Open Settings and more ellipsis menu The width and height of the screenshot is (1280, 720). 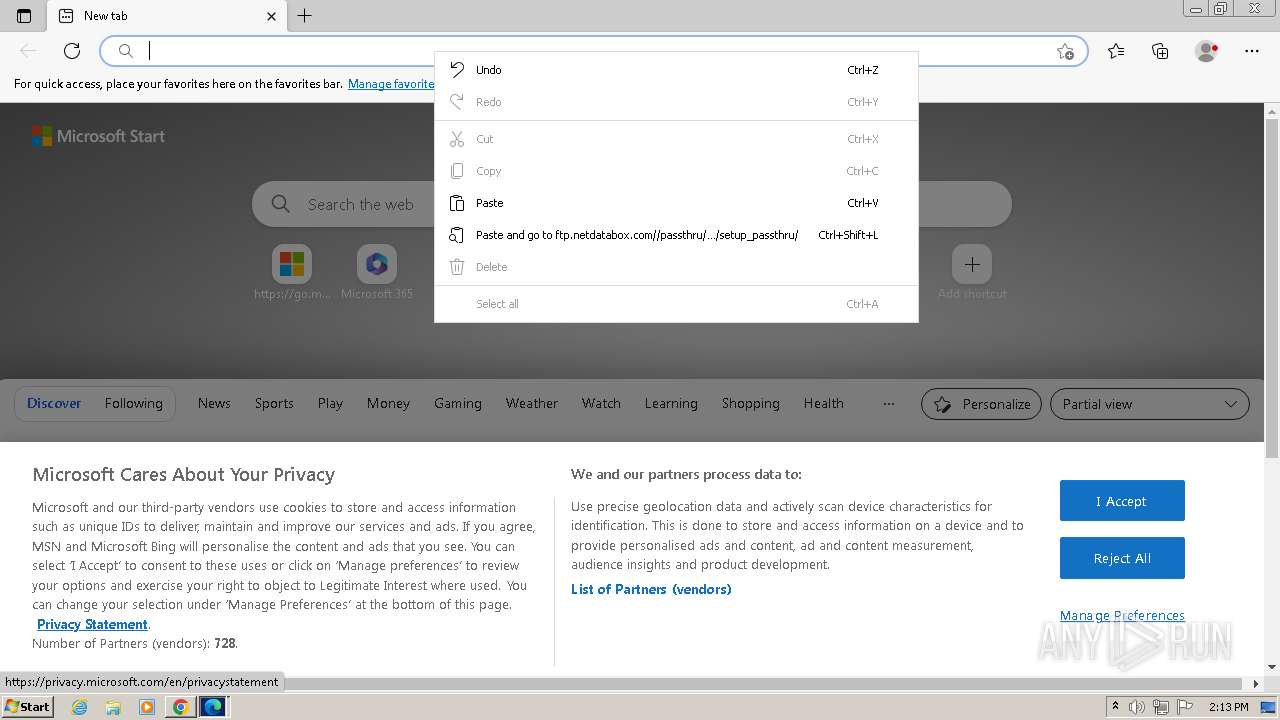pos(1252,51)
